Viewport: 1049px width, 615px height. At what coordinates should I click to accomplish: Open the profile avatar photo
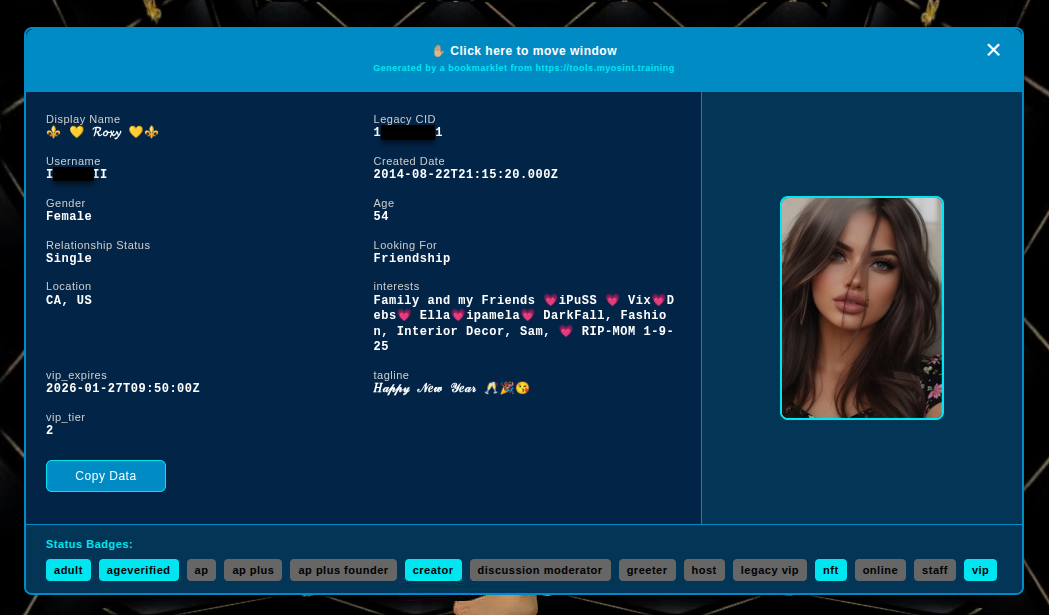[861, 307]
